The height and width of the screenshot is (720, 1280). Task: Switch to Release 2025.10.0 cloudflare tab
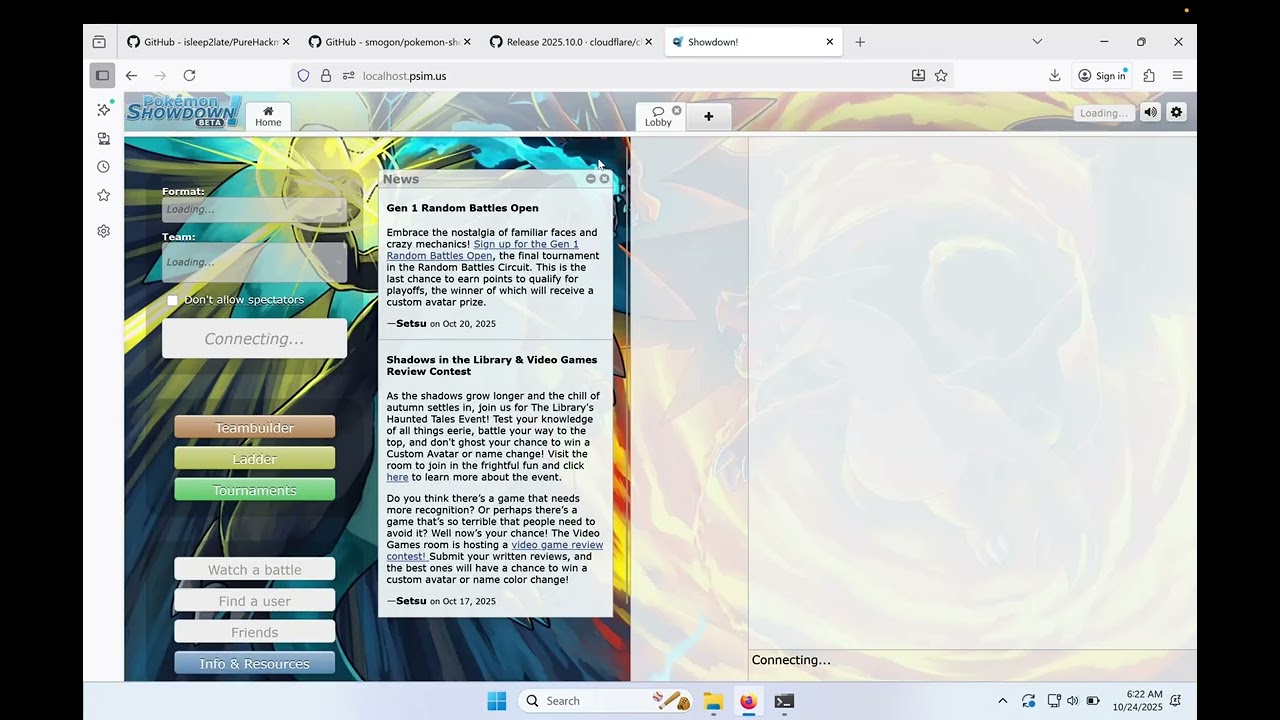click(571, 42)
